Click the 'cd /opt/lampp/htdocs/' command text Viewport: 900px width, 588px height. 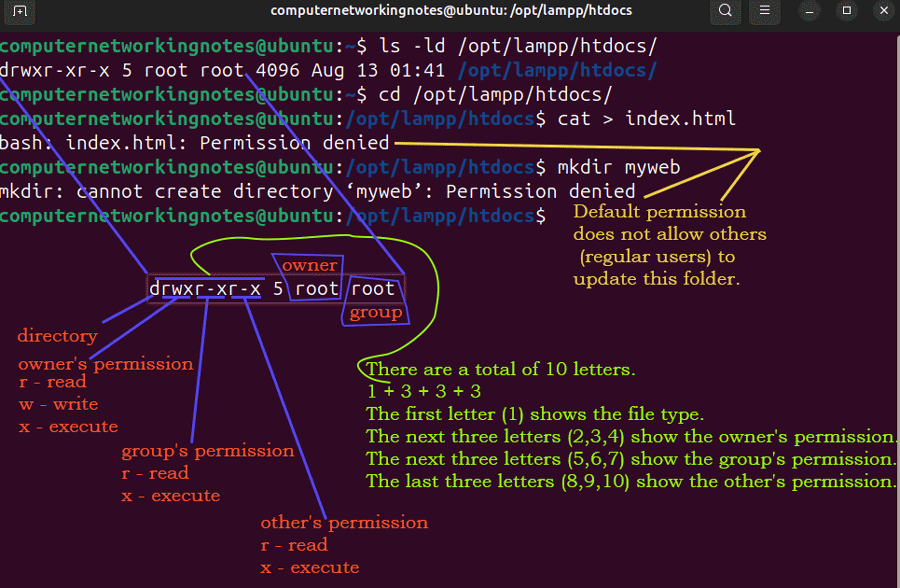495,95
